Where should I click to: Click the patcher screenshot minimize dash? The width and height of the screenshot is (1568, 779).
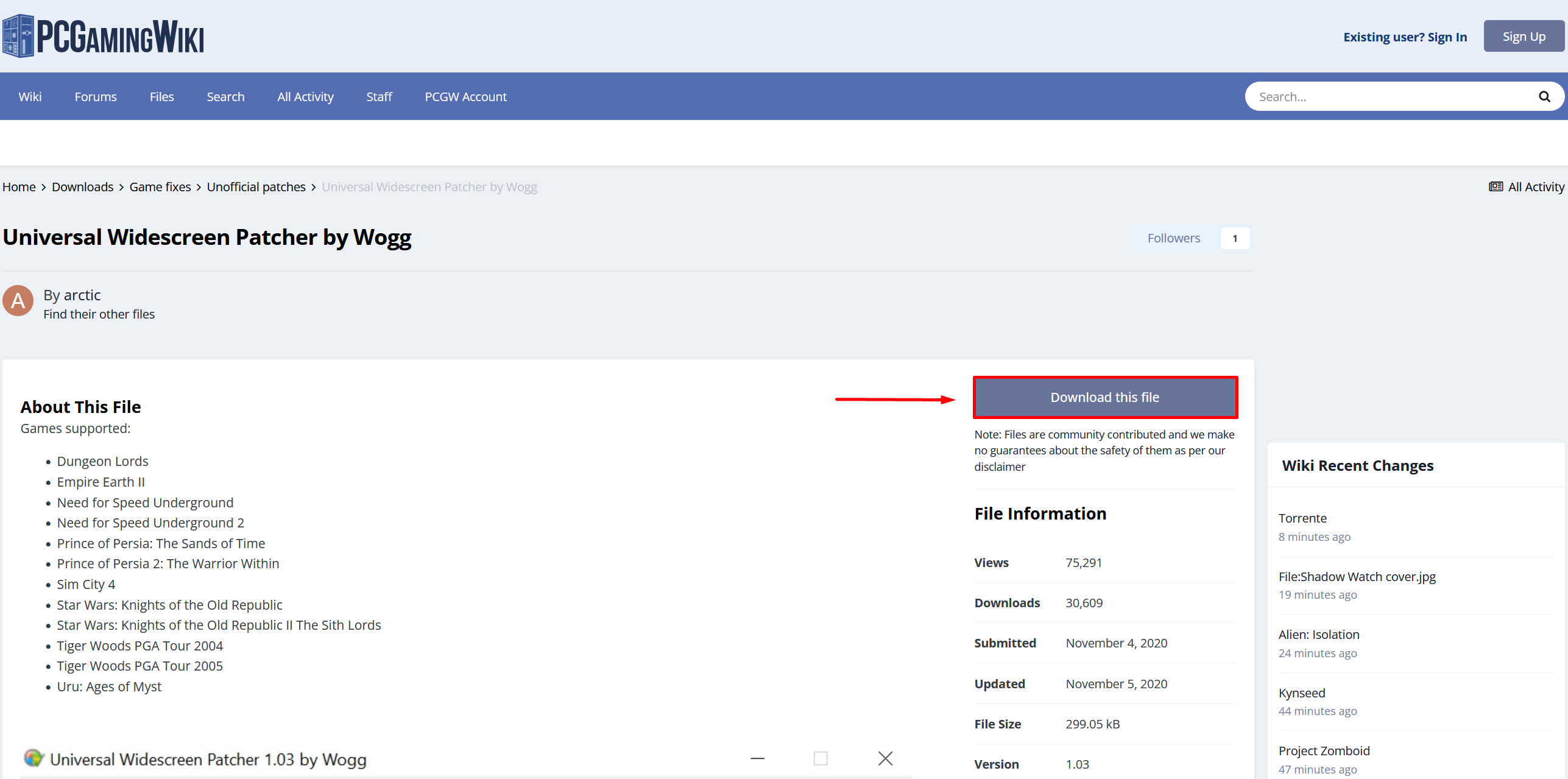(x=757, y=758)
